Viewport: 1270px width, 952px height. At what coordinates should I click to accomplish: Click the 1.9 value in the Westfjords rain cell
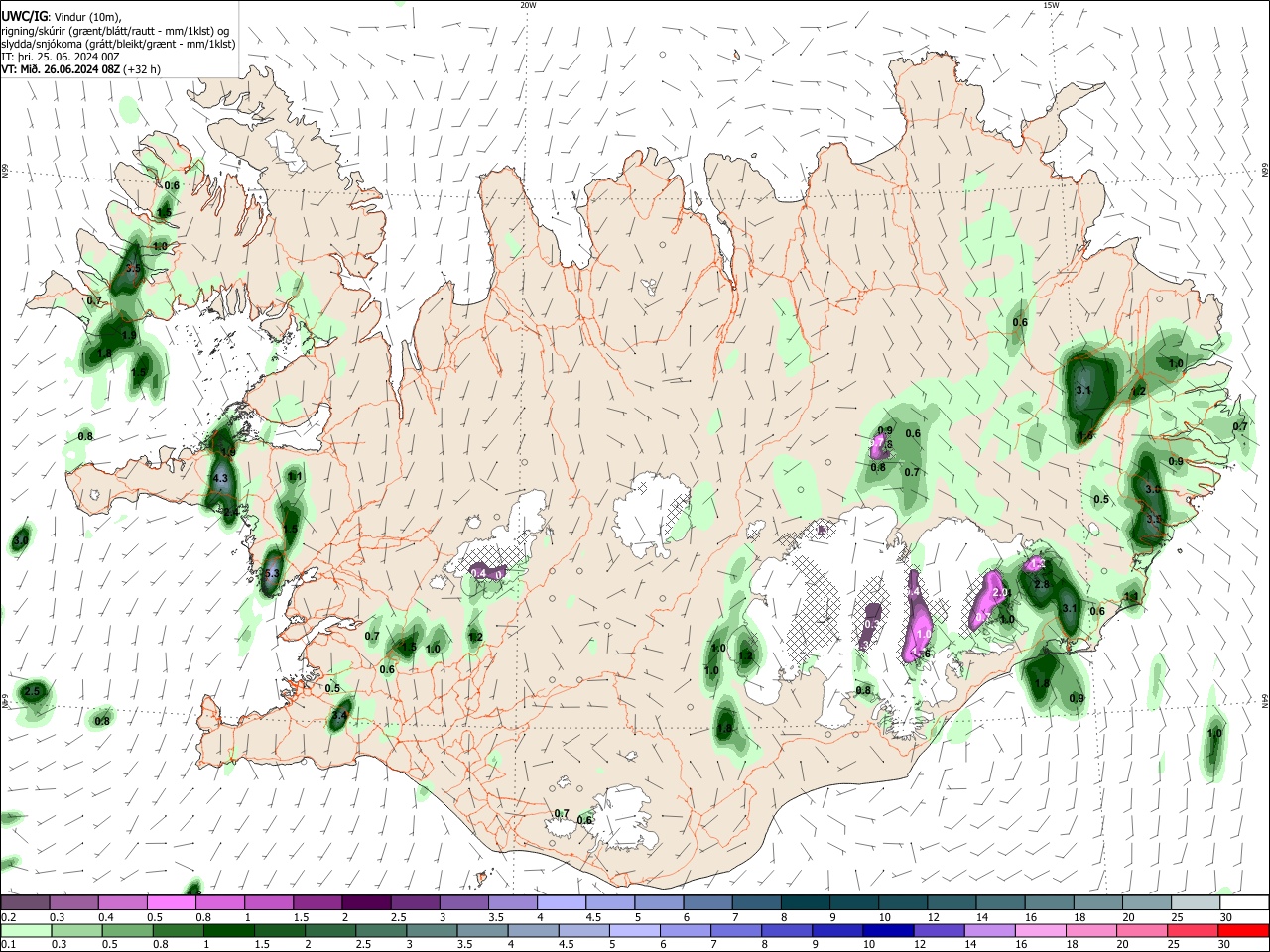click(x=128, y=336)
